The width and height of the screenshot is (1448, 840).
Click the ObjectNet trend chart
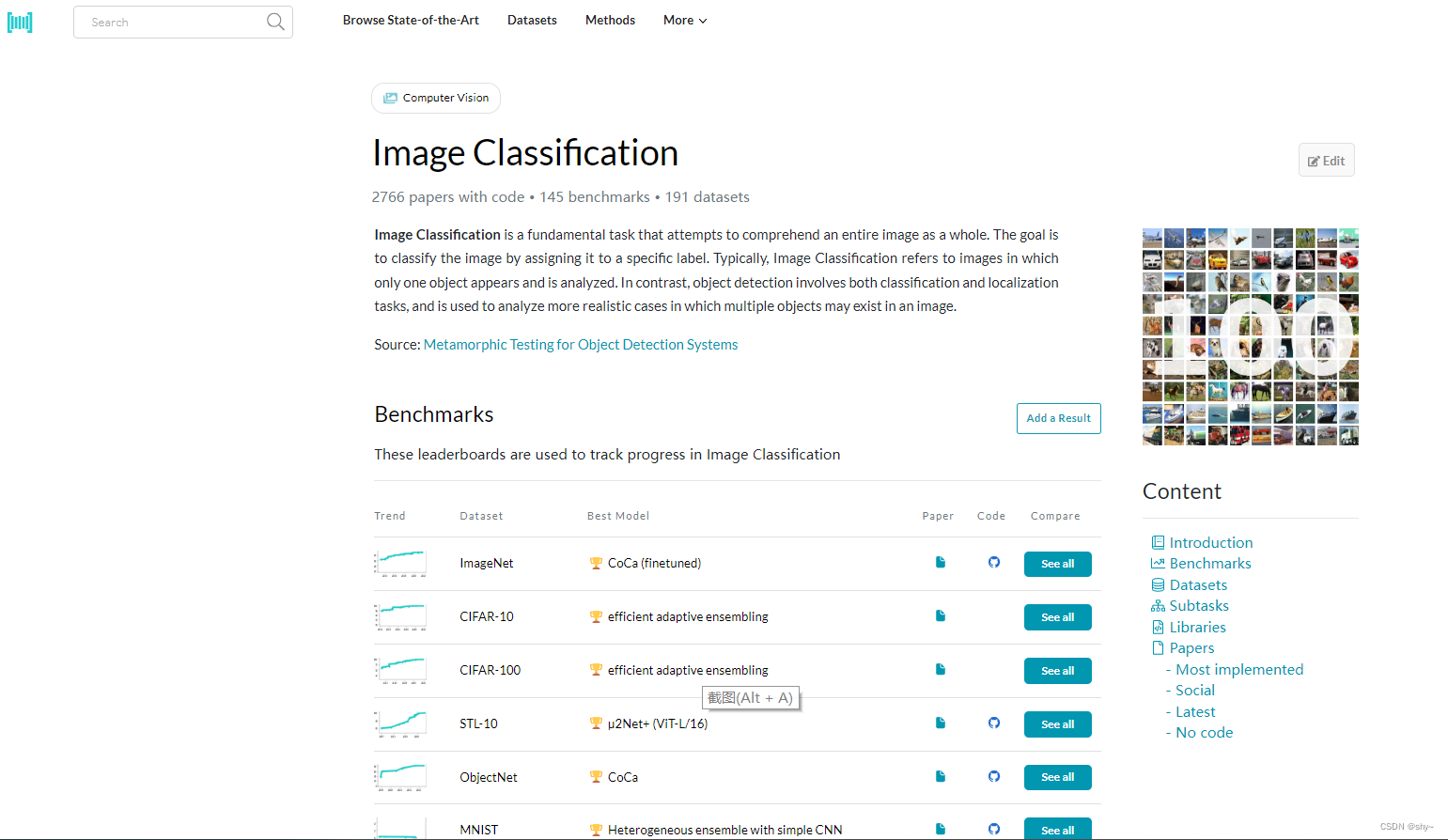pos(400,777)
